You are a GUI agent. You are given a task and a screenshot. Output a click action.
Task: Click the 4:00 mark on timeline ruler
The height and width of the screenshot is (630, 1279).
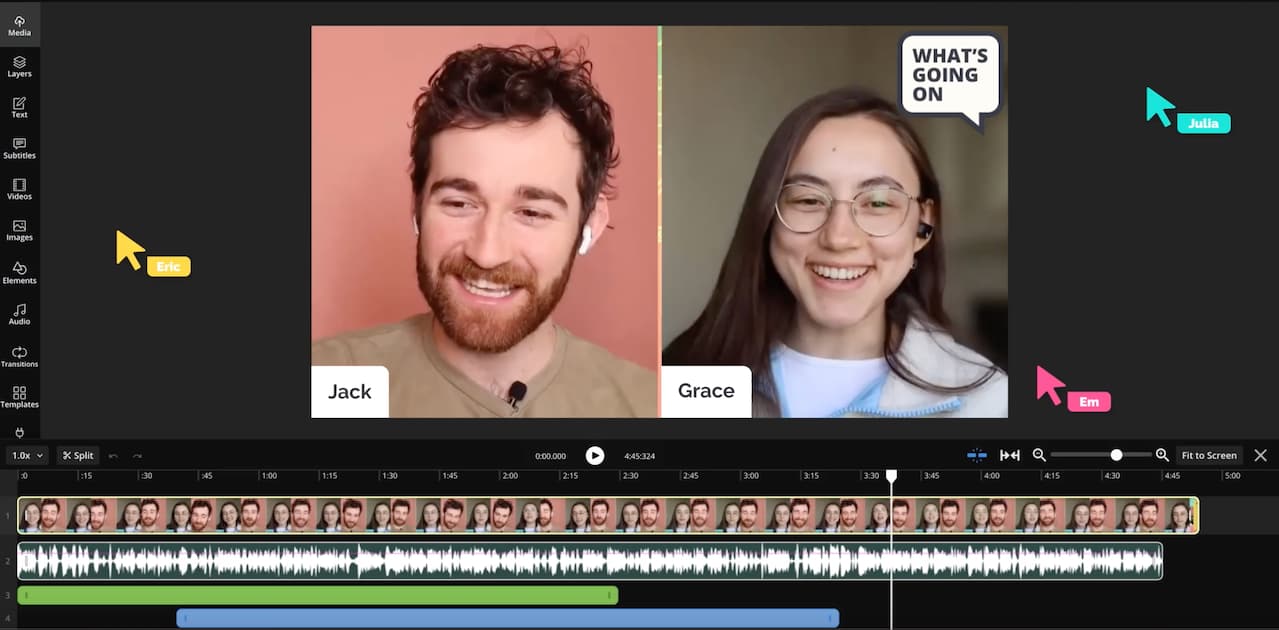coord(991,476)
